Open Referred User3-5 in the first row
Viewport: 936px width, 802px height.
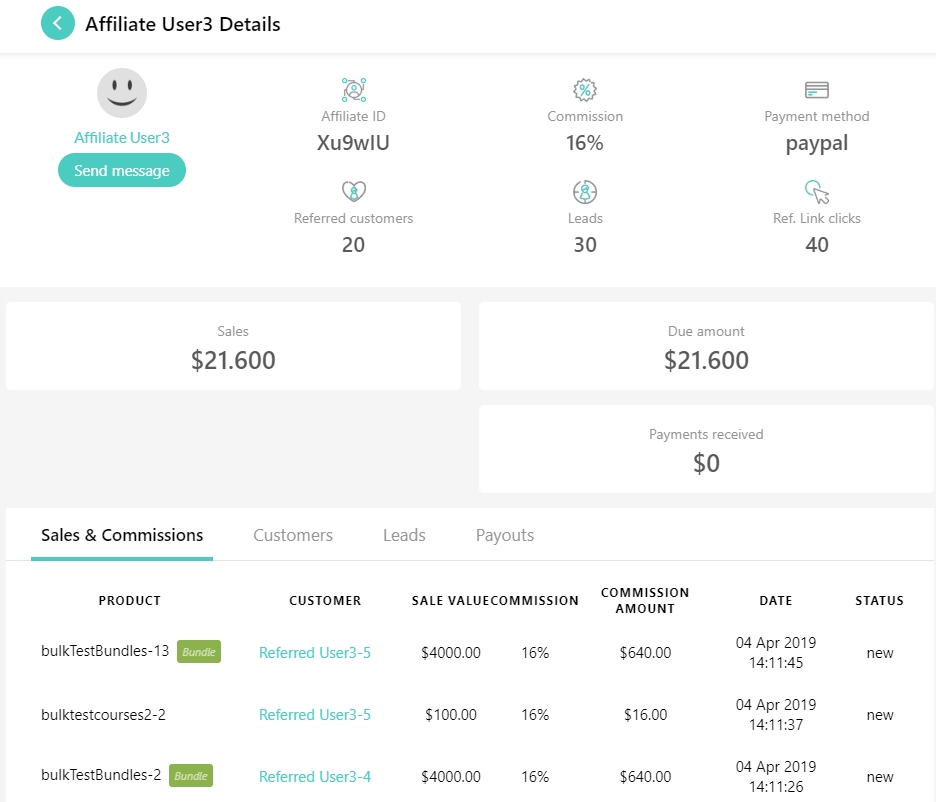point(315,653)
